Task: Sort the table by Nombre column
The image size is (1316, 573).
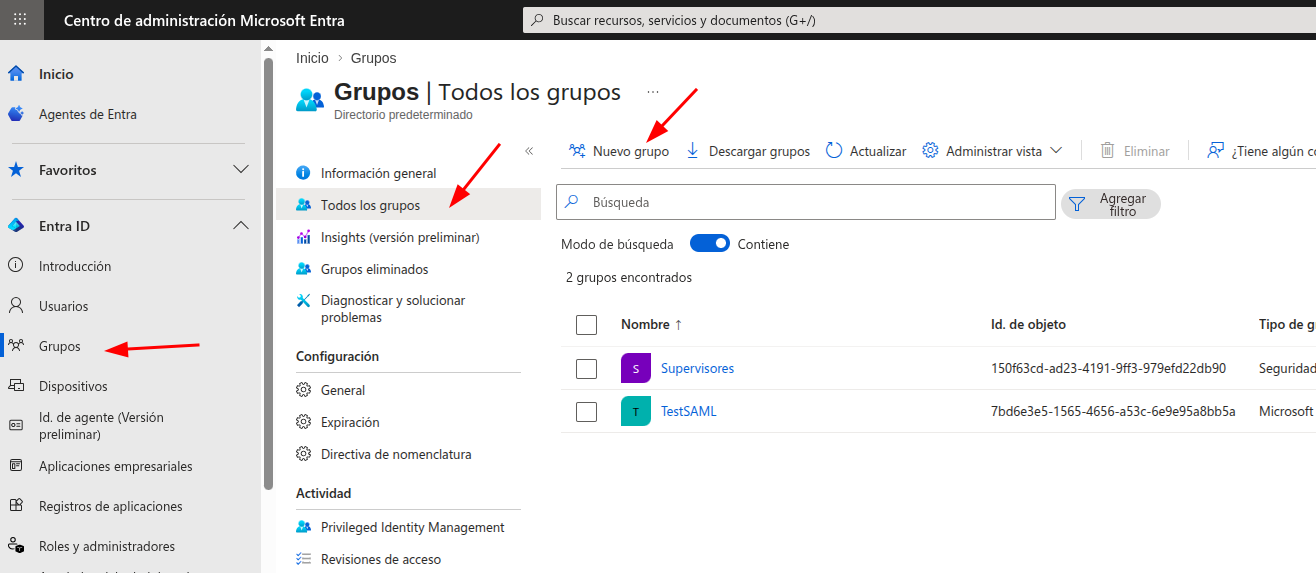Action: [x=651, y=324]
